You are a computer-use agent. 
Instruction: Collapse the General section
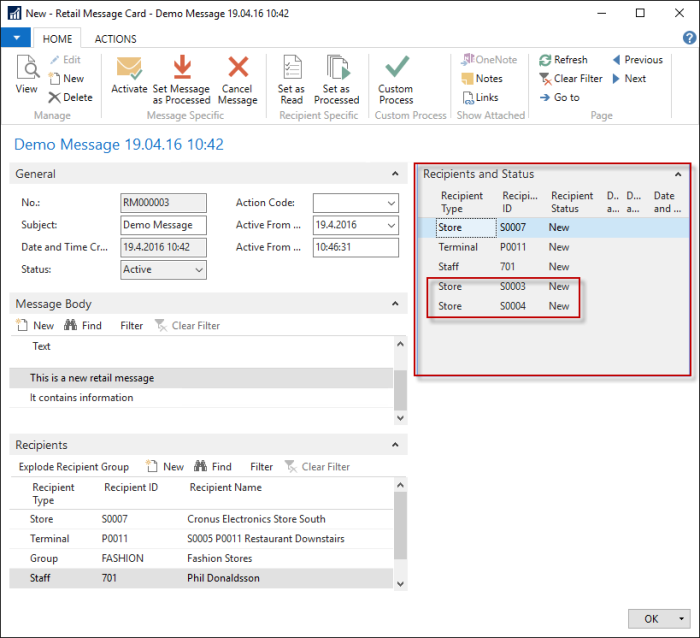pyautogui.click(x=395, y=174)
